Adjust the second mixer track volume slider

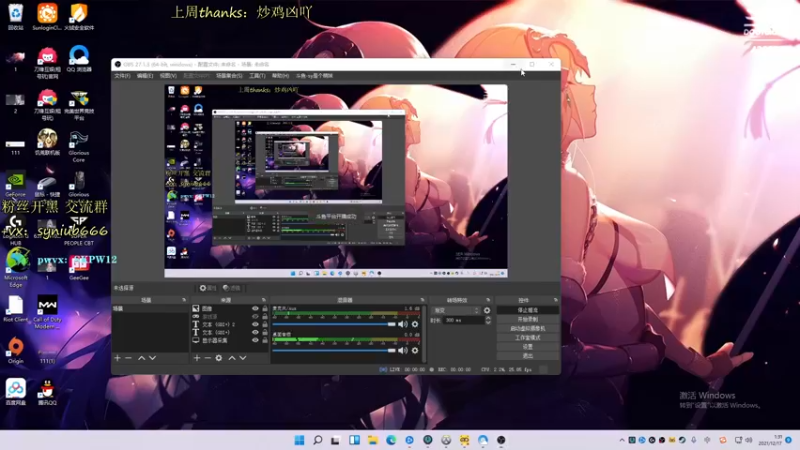pyautogui.click(x=334, y=351)
